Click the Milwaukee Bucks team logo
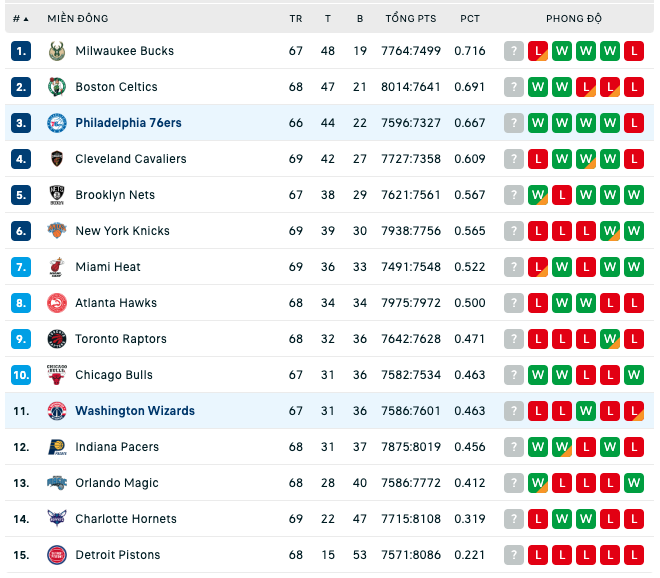Image resolution: width=660 pixels, height=578 pixels. pyautogui.click(x=57, y=51)
